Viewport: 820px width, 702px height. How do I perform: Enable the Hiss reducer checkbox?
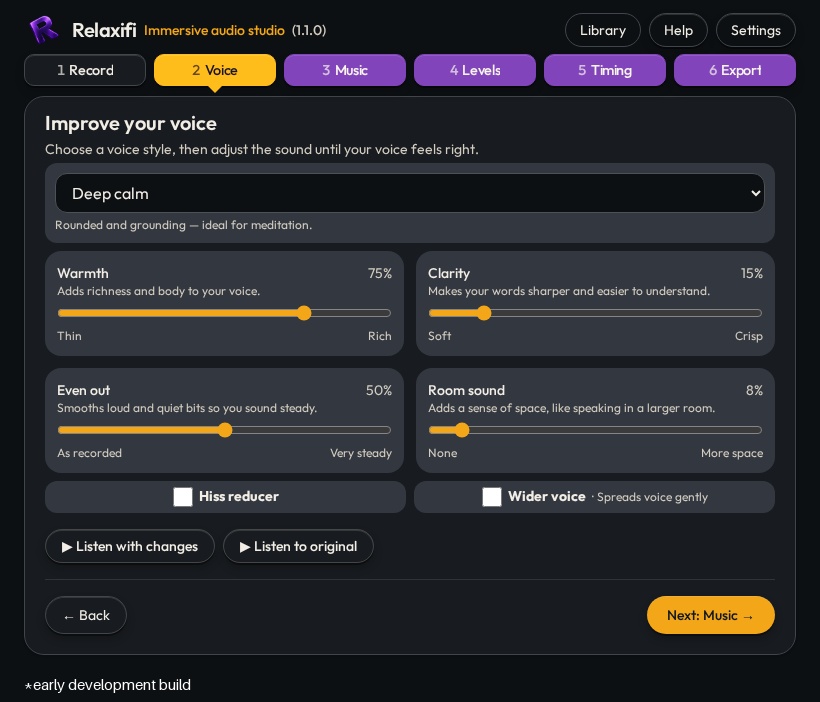tap(183, 496)
